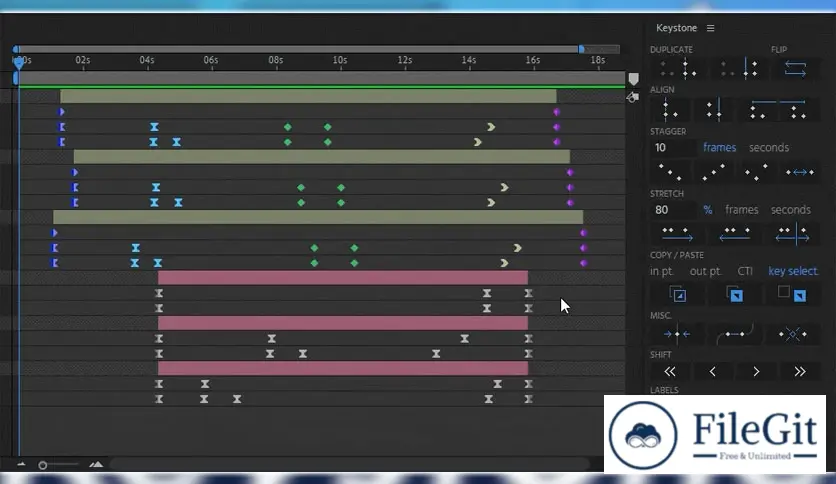The height and width of the screenshot is (484, 836).
Task: Click Misc curve easing icon
Action: pos(735,334)
